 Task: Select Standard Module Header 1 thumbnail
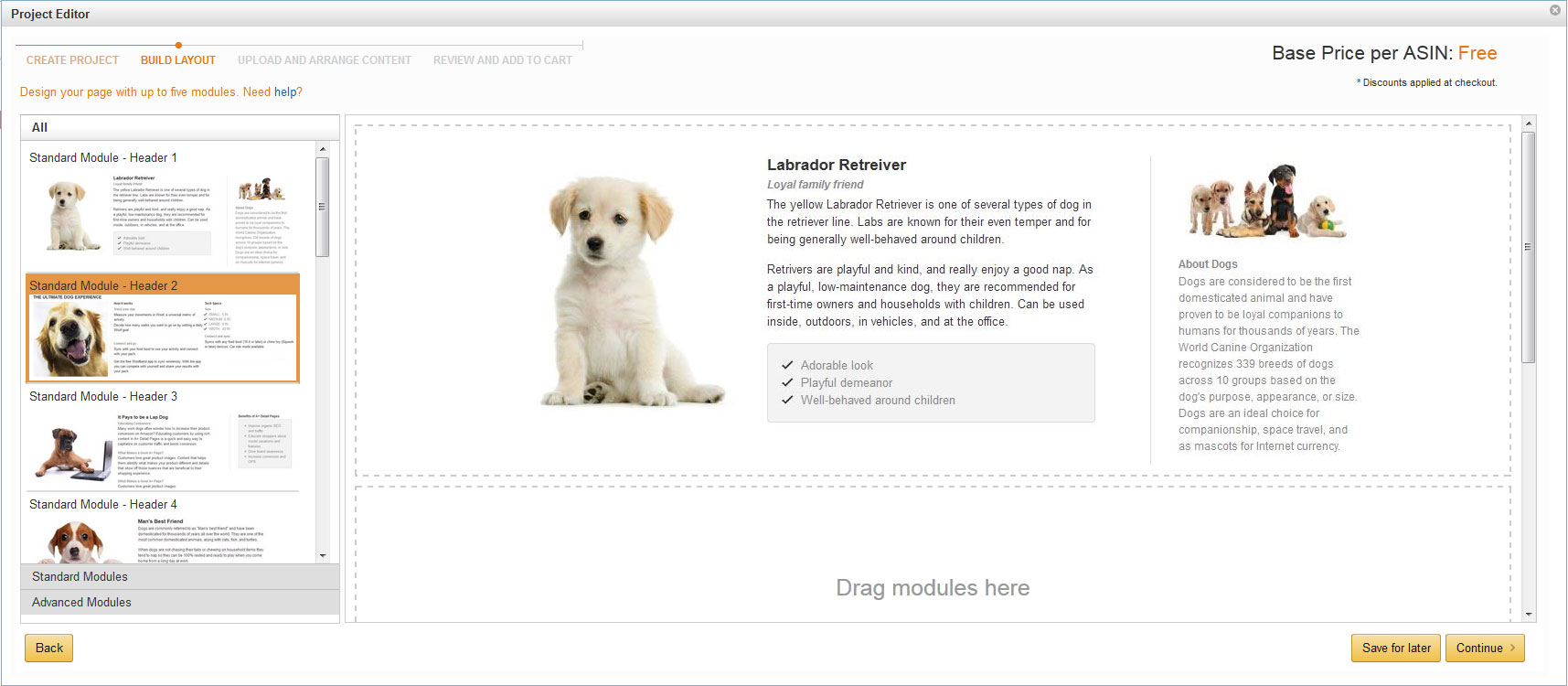tap(162, 215)
